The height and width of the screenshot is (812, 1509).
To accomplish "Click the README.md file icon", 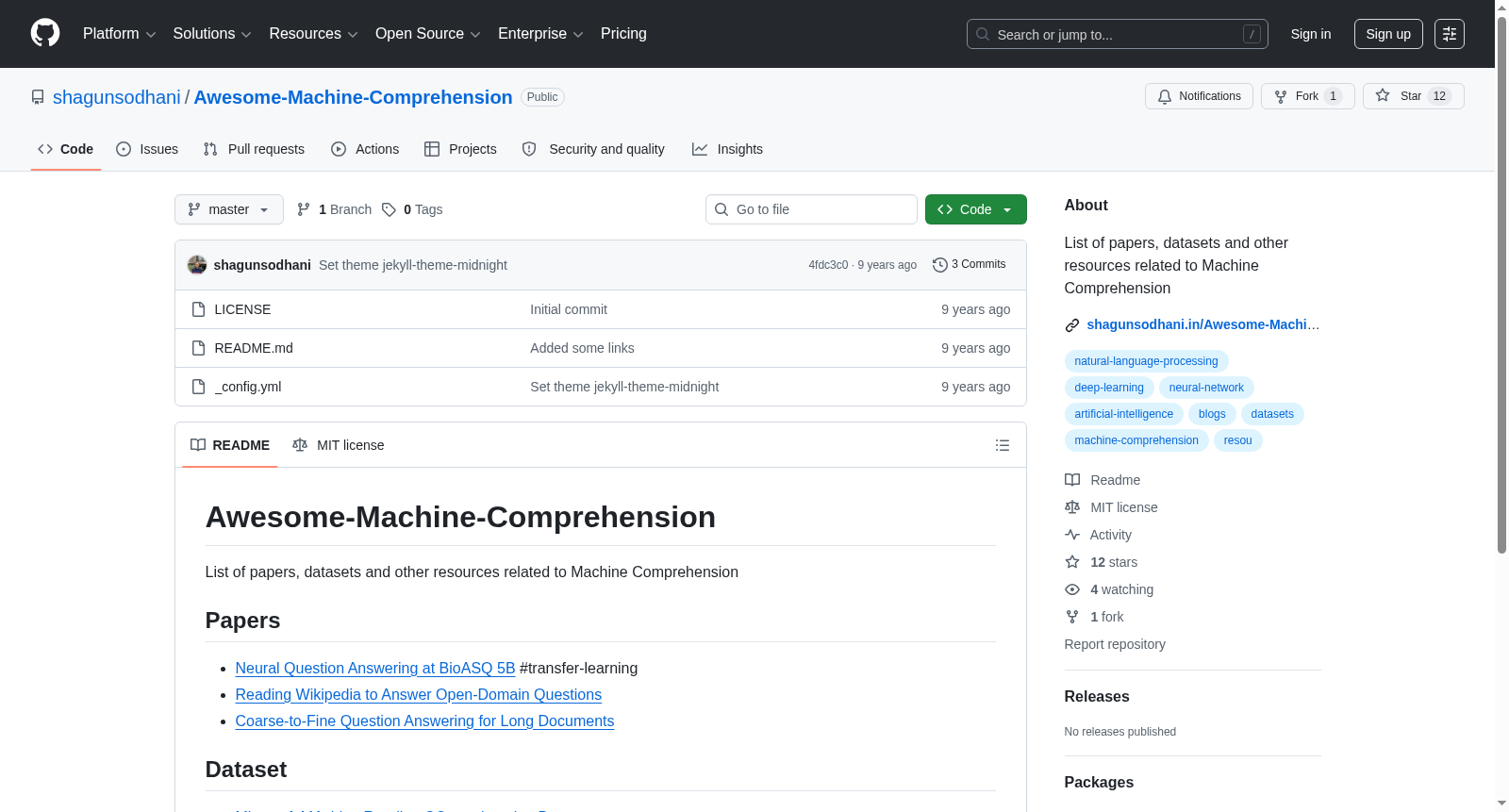I will [x=198, y=348].
